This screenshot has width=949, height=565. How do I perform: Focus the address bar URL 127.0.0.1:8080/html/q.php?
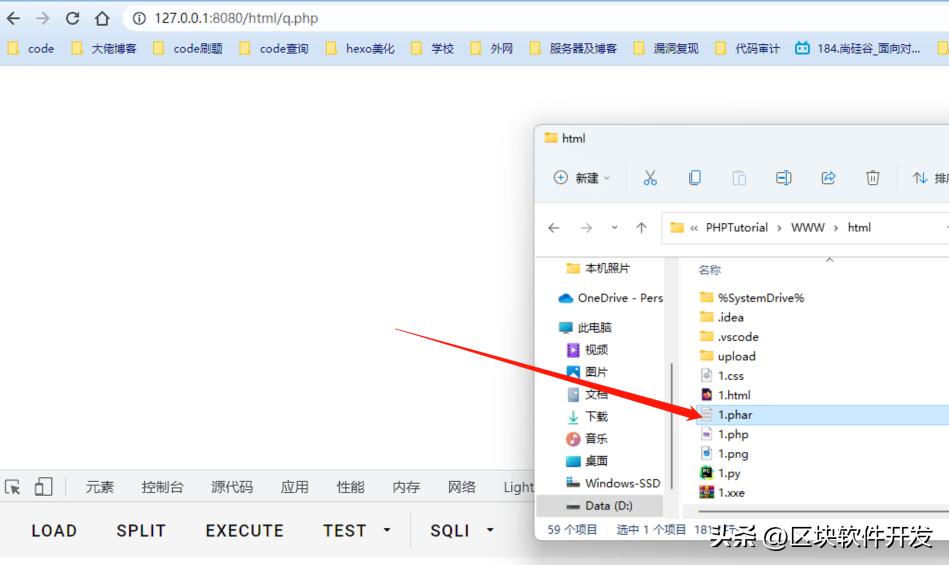point(236,18)
